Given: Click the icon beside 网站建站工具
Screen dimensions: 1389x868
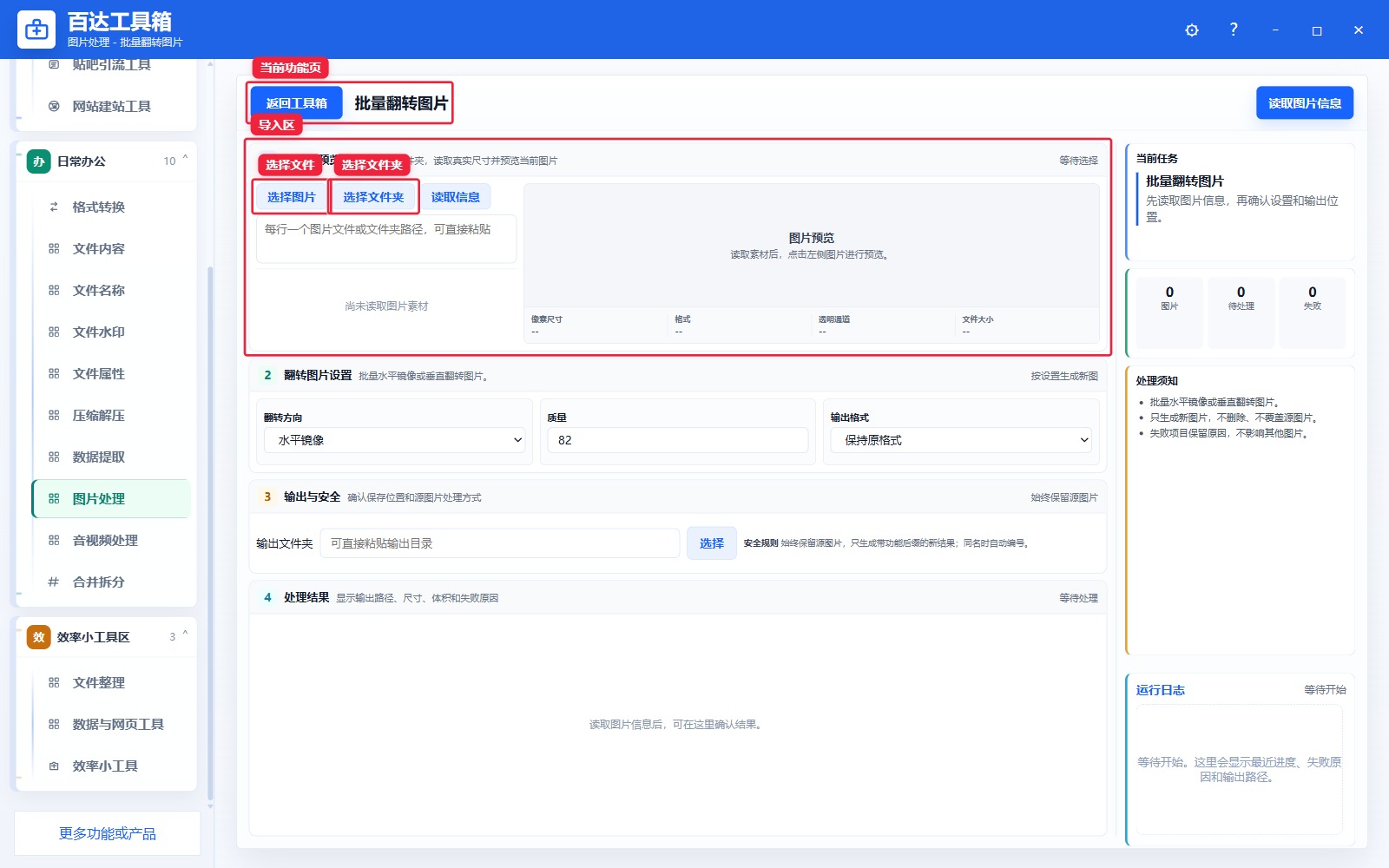Looking at the screenshot, I should click(54, 106).
